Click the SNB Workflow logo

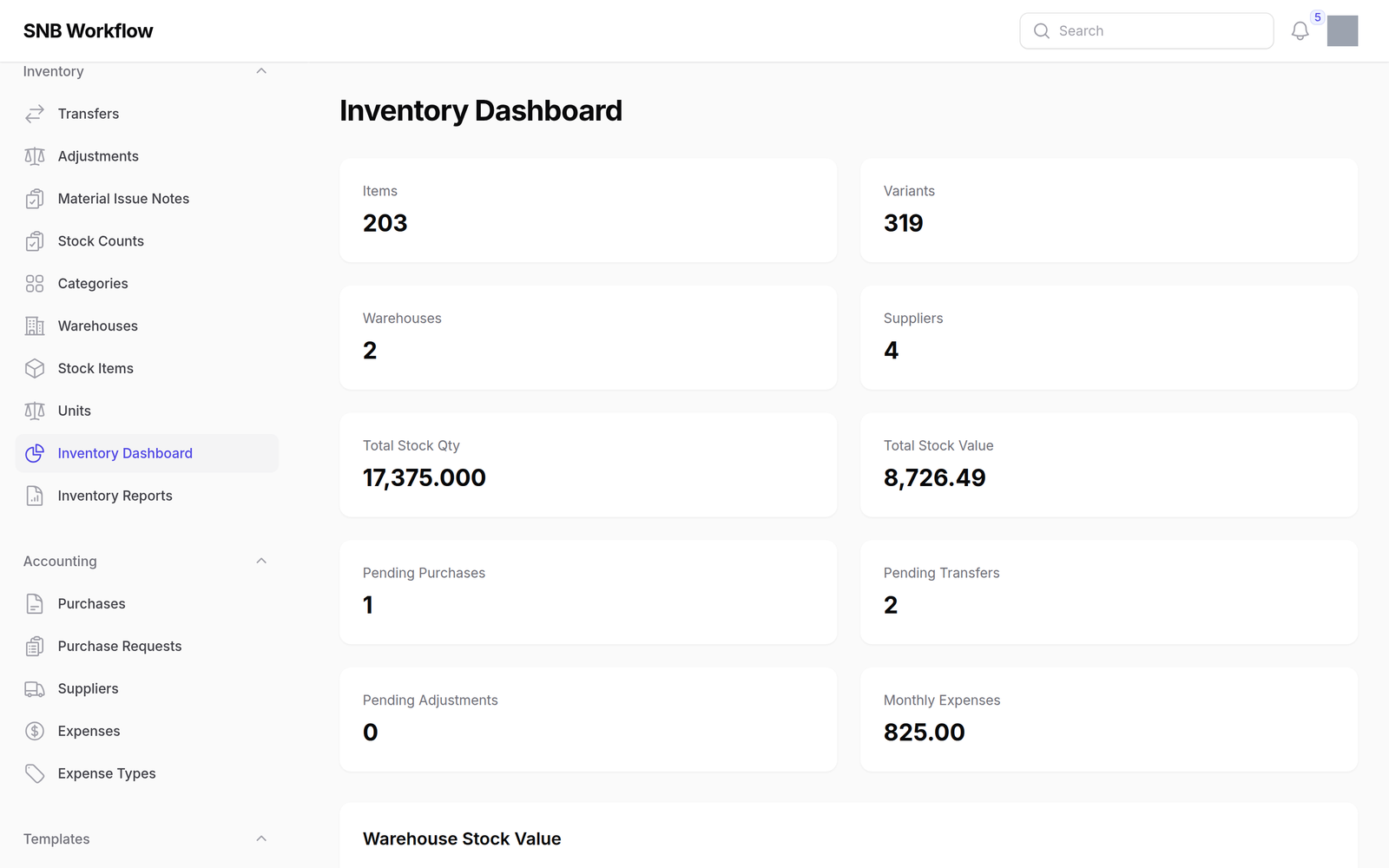point(88,31)
